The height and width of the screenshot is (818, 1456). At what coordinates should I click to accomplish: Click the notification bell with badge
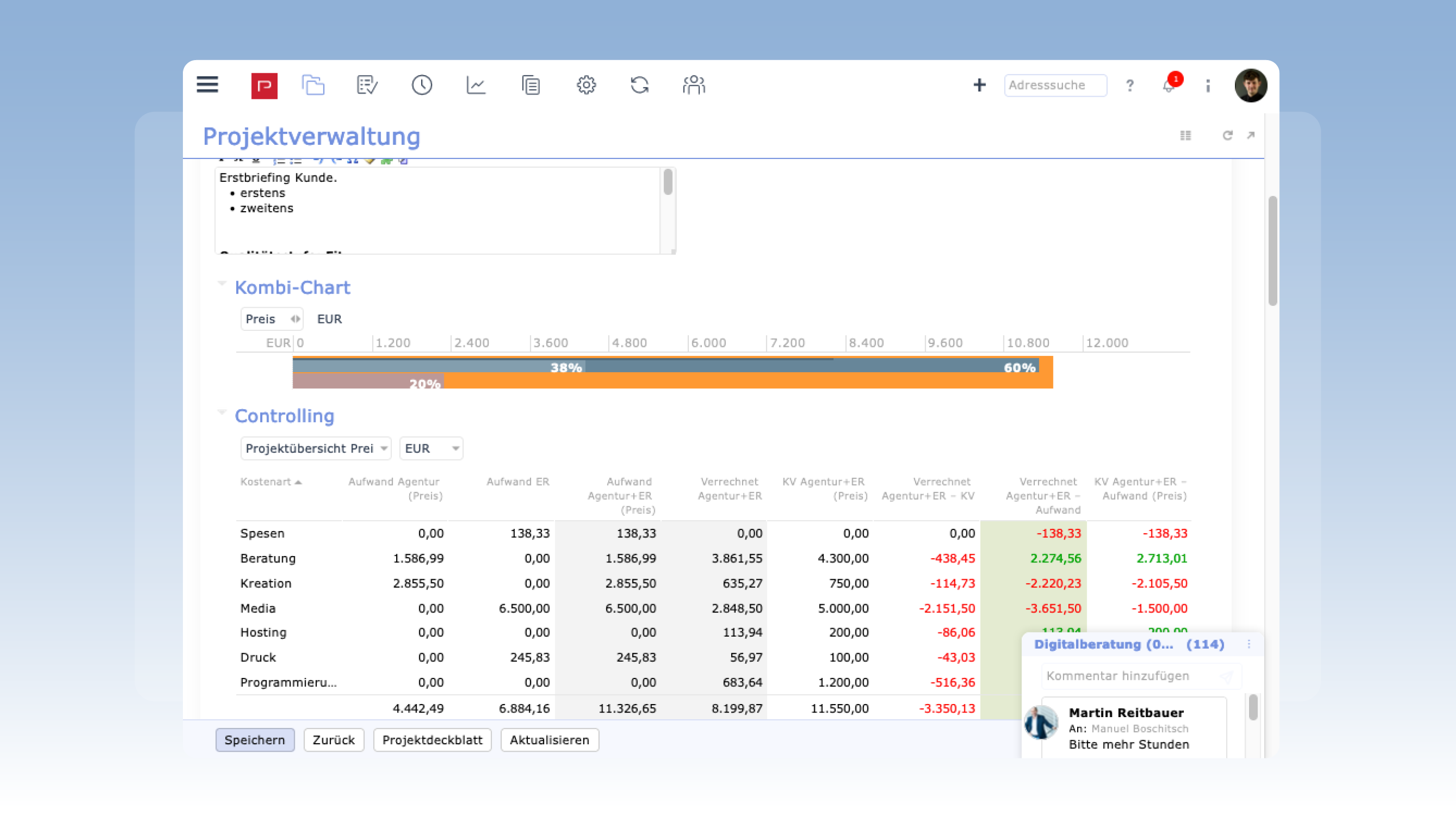tap(1169, 85)
